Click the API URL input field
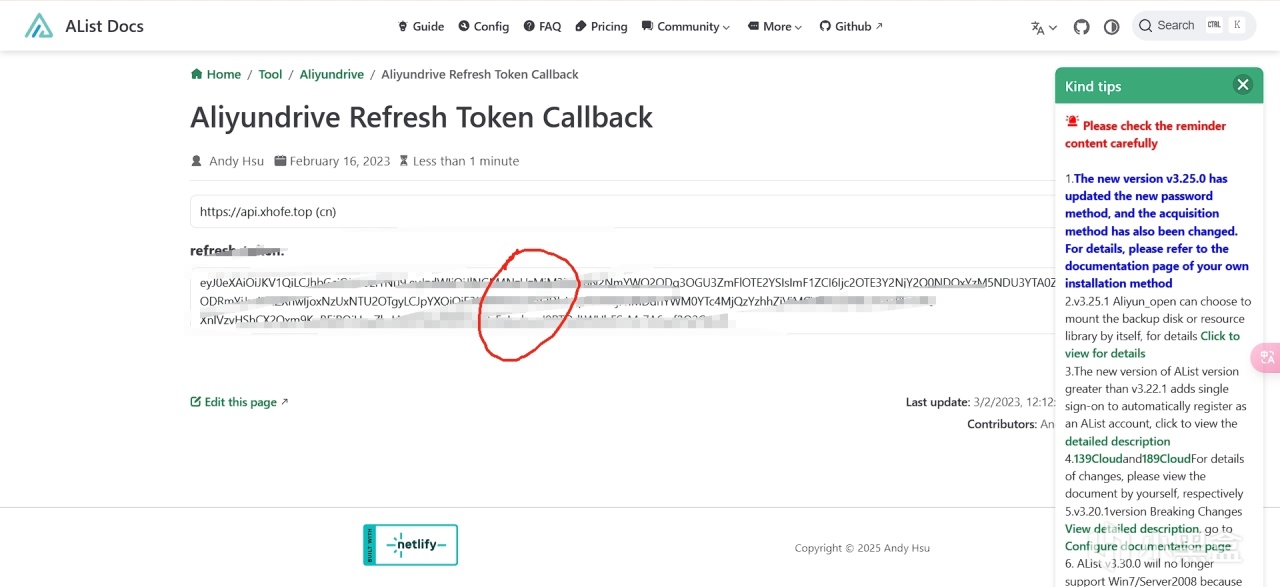1280x587 pixels. [620, 211]
